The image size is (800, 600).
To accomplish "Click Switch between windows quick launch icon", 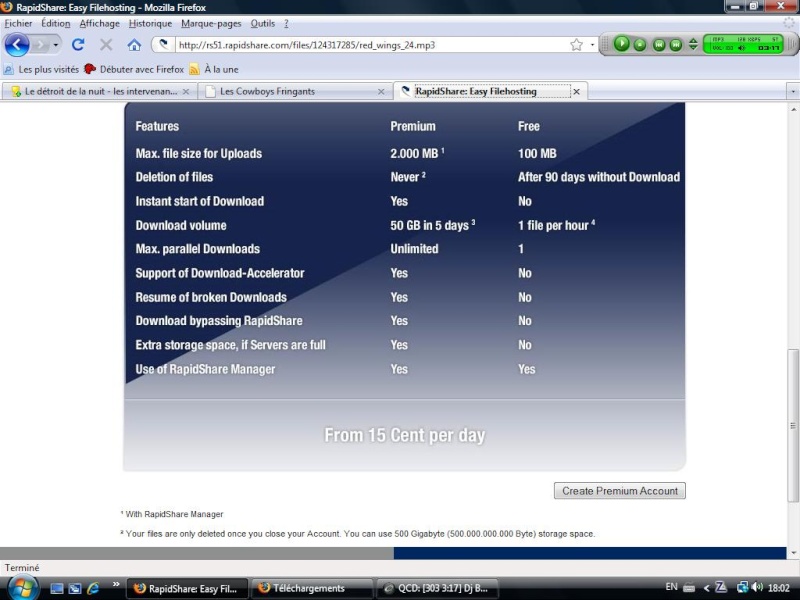I will point(75,589).
